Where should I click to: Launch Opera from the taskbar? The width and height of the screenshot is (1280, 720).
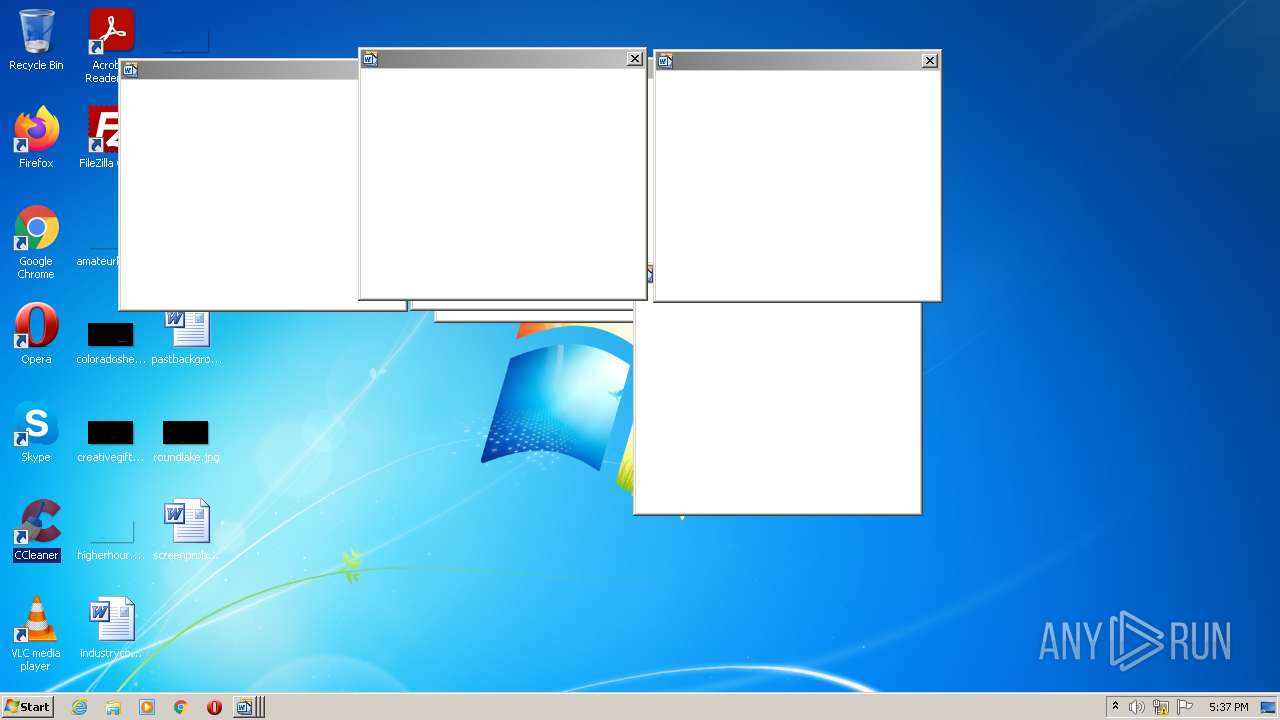(214, 707)
